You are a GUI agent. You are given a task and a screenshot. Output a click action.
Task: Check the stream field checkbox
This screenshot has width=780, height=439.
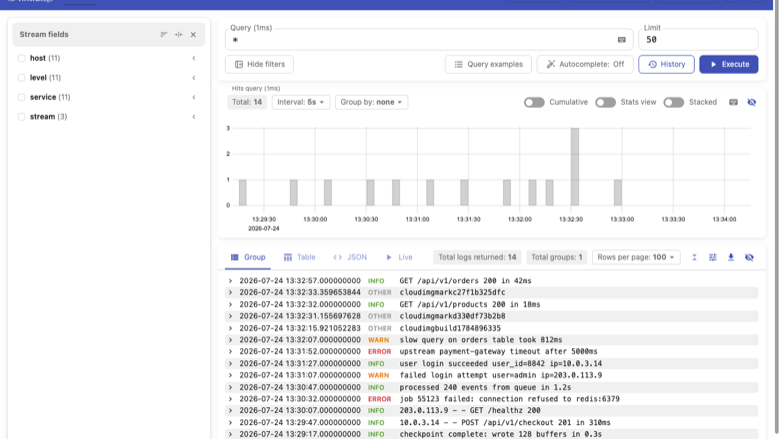click(x=21, y=117)
